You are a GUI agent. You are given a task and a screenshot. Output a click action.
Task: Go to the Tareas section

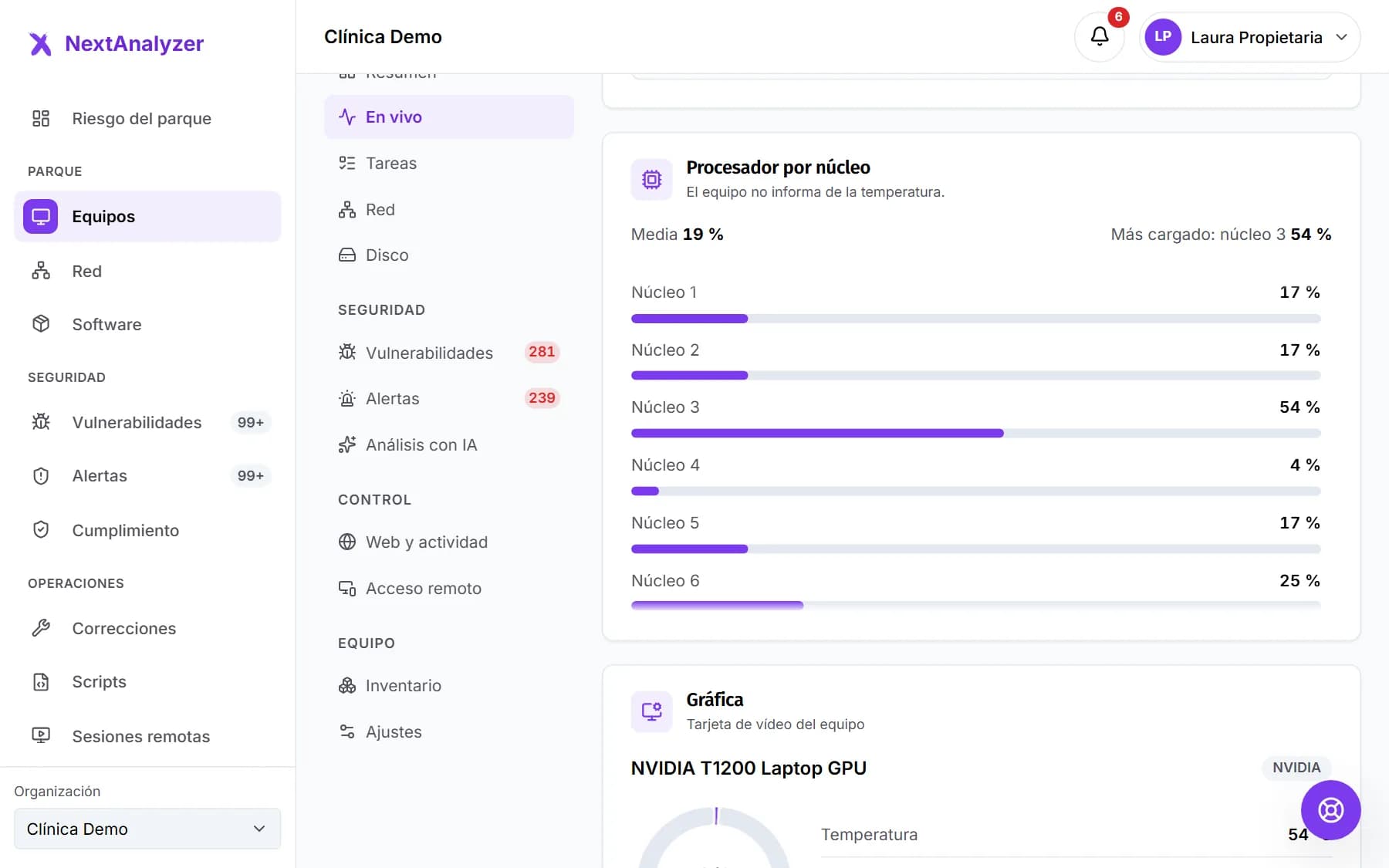click(449, 164)
